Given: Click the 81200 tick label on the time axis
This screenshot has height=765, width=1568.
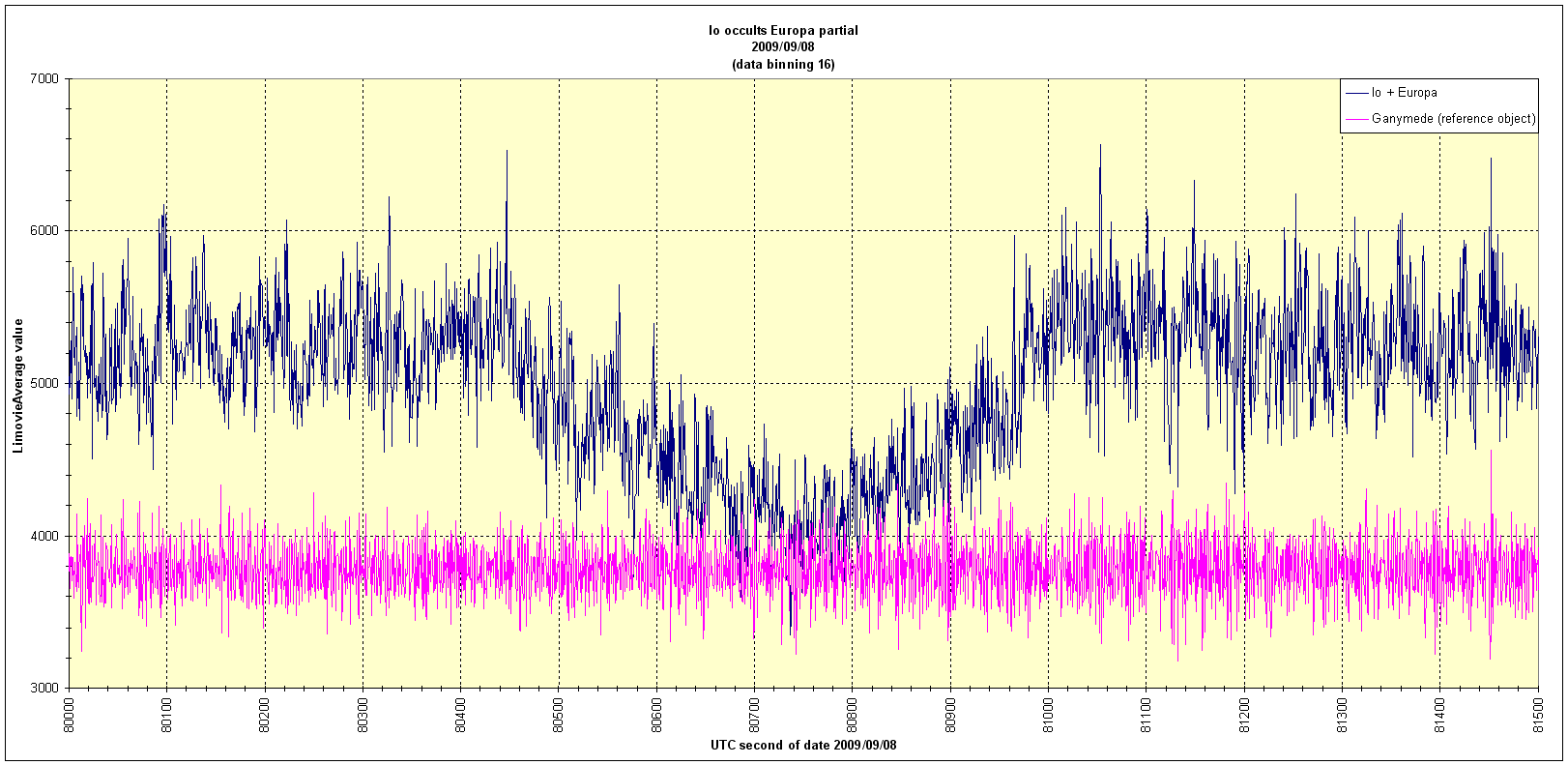Looking at the screenshot, I should 1244,714.
